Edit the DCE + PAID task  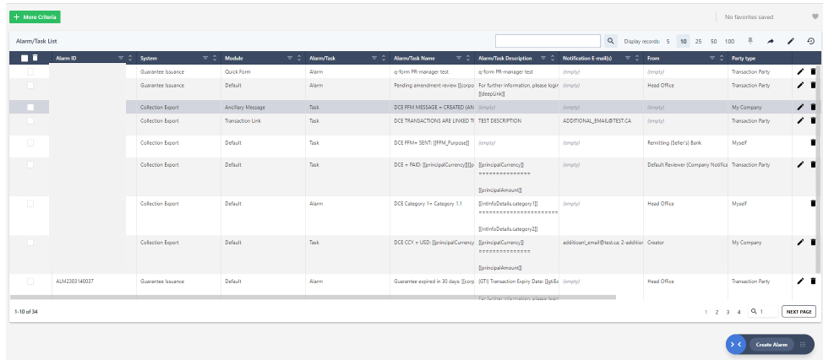(x=801, y=165)
